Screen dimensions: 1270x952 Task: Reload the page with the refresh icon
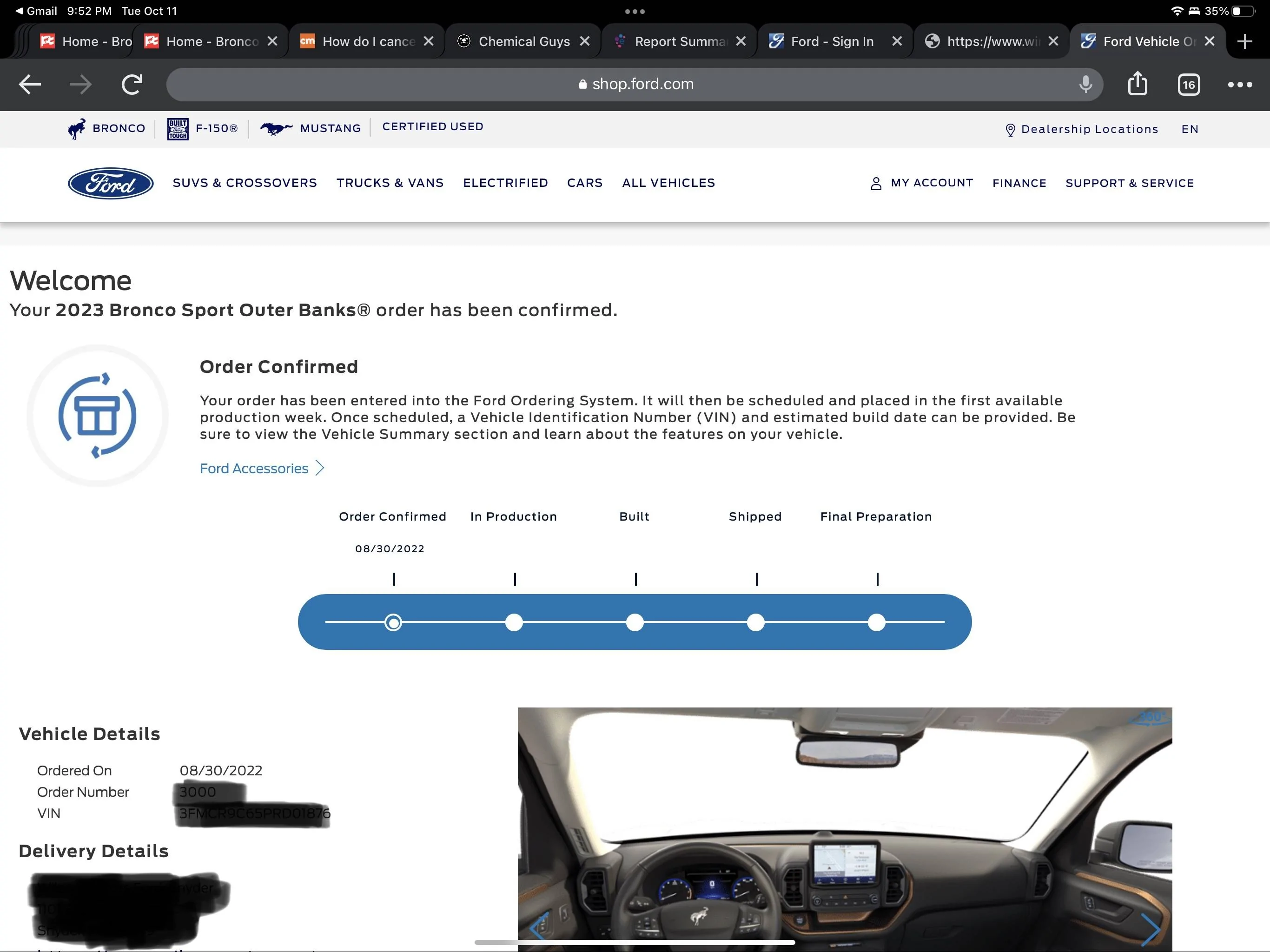pyautogui.click(x=131, y=84)
